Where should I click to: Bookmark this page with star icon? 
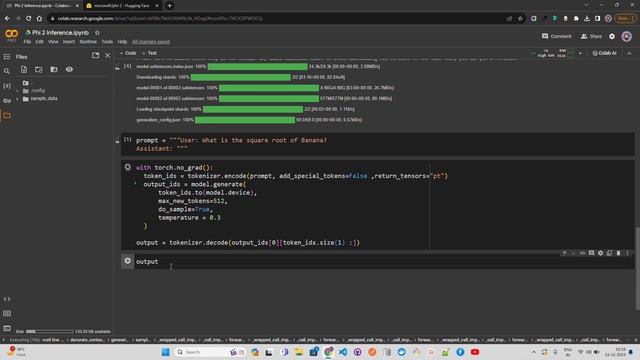click(x=520, y=18)
